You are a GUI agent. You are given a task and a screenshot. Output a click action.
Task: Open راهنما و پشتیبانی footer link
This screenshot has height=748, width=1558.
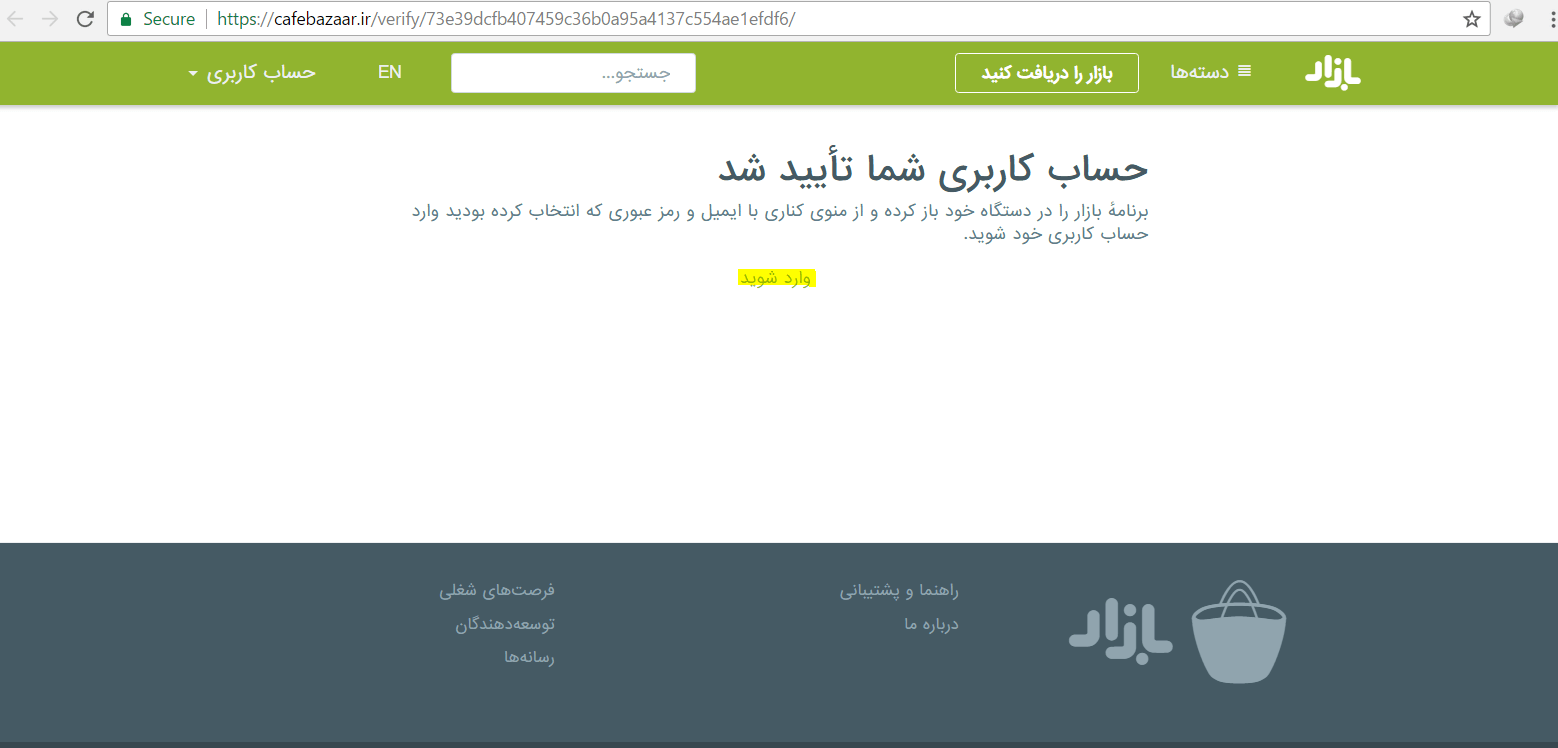(899, 591)
